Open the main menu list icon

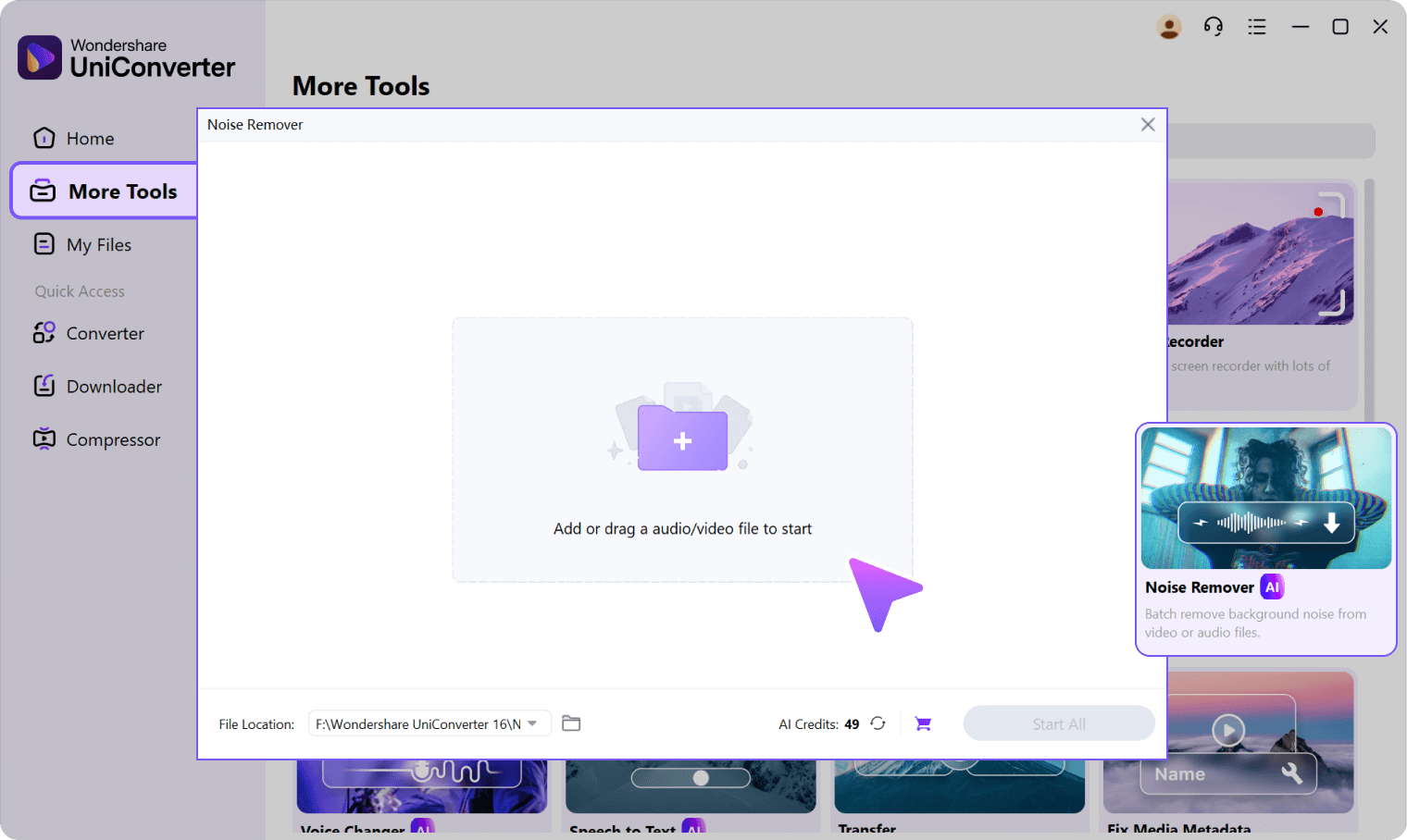coord(1256,27)
